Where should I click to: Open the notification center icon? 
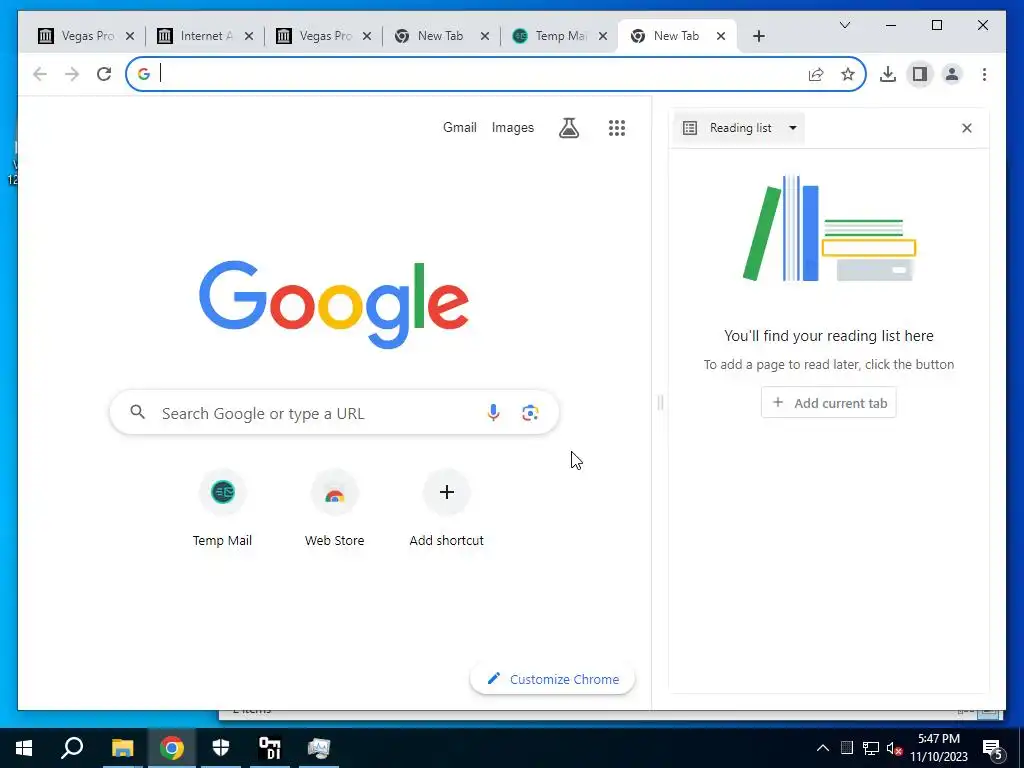click(993, 748)
